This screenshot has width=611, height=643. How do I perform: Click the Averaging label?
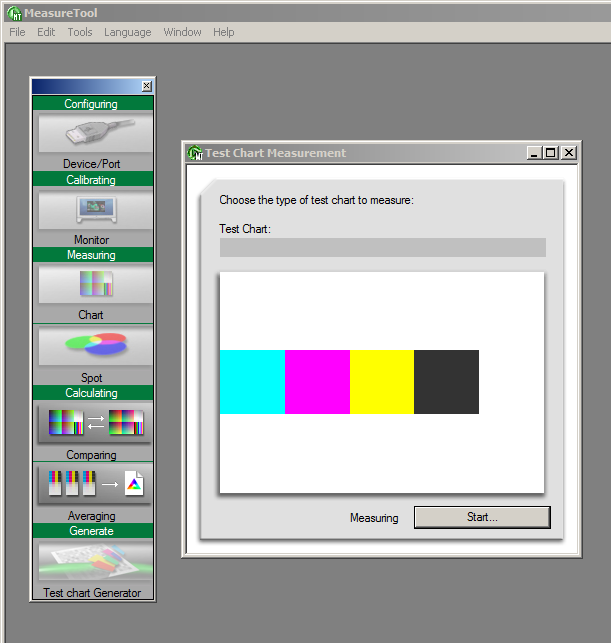point(91,515)
